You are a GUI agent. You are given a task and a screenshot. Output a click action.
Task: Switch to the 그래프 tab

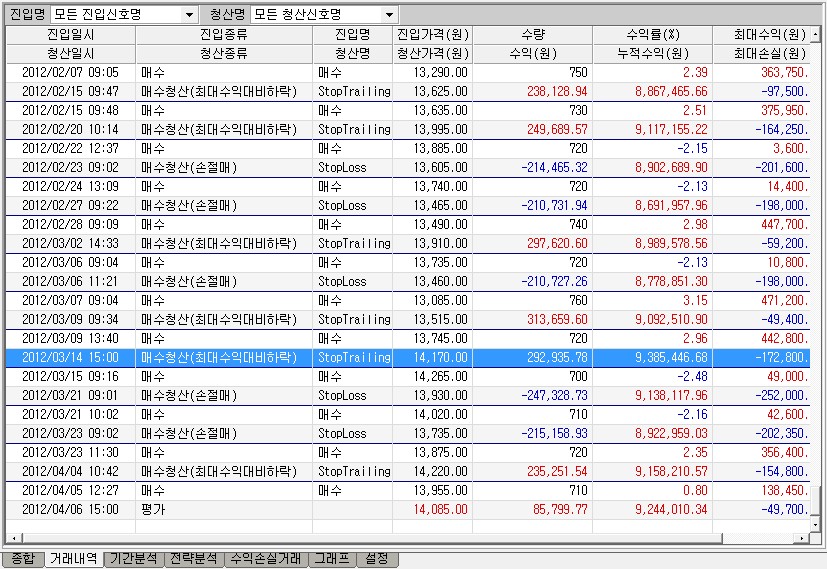tap(332, 559)
